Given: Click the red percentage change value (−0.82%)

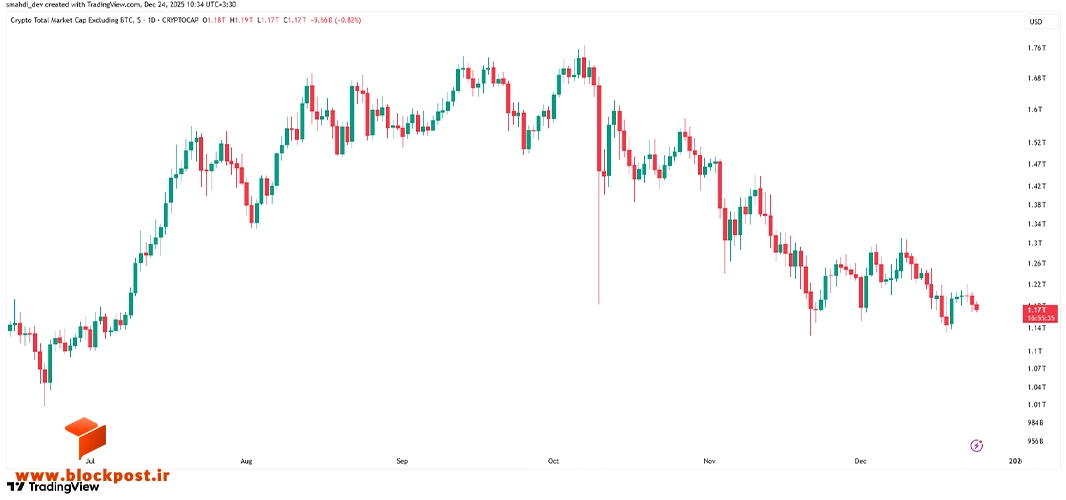Looking at the screenshot, I should 346,21.
